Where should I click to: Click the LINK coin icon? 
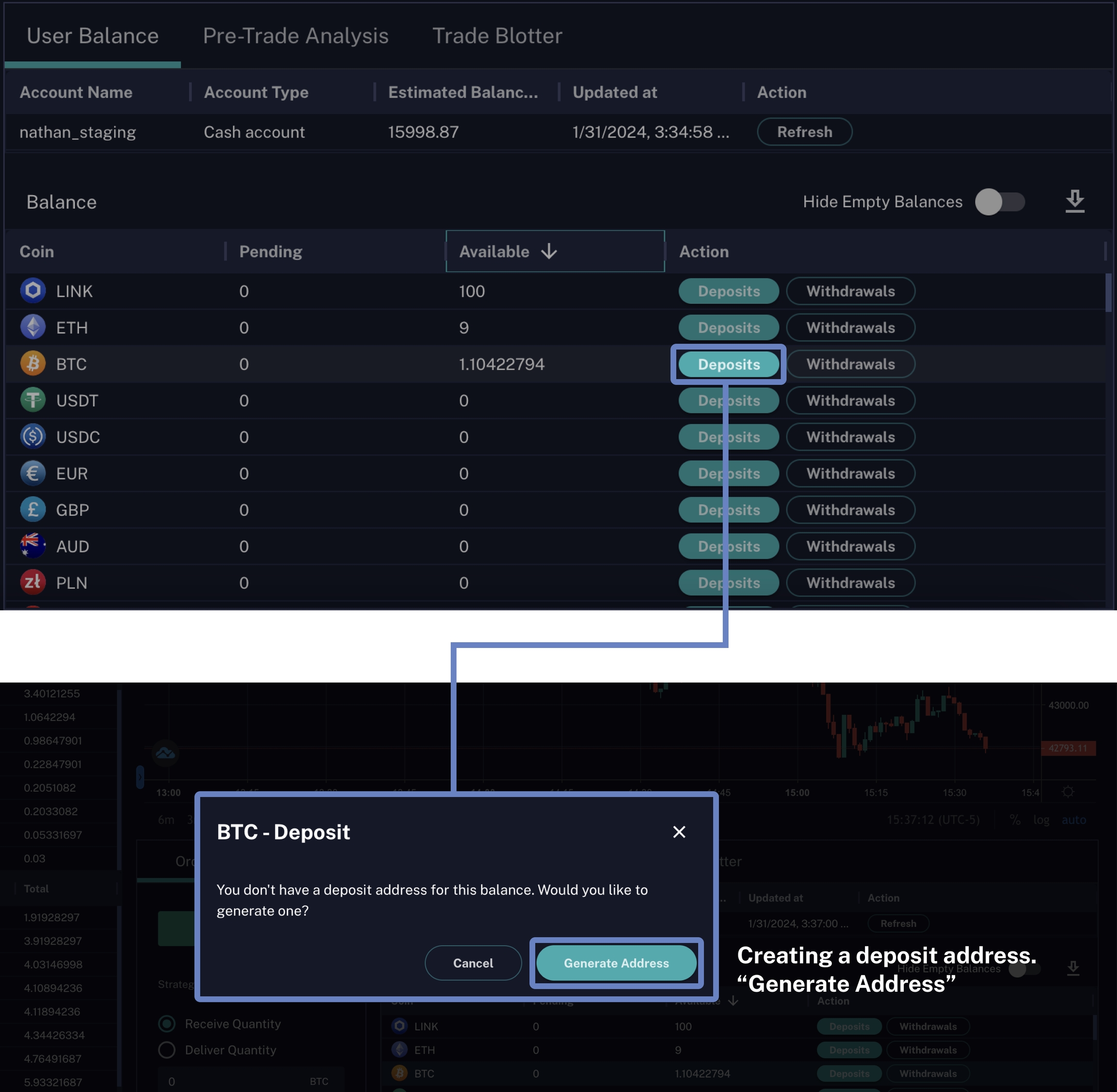[x=32, y=291]
